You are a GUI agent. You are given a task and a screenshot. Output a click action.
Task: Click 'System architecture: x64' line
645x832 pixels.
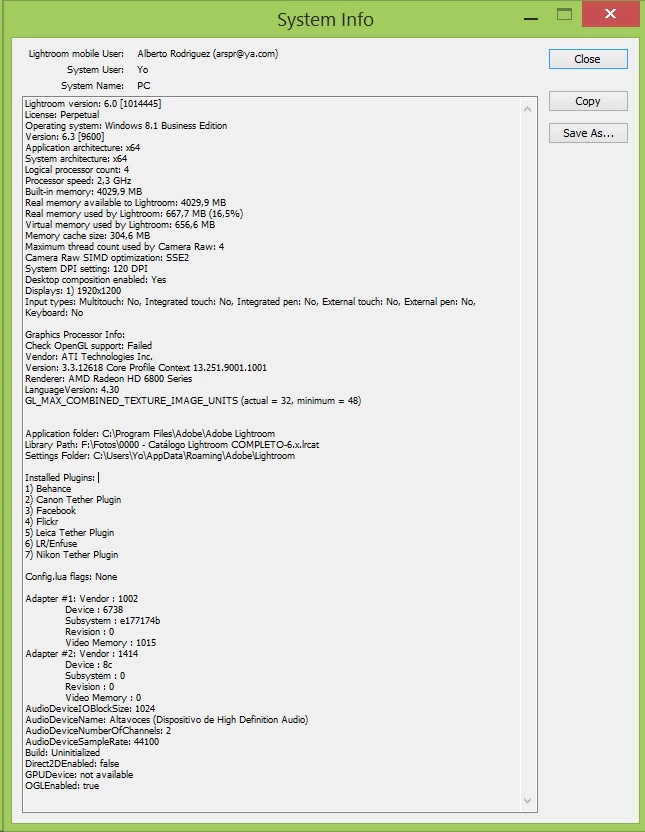click(x=76, y=159)
